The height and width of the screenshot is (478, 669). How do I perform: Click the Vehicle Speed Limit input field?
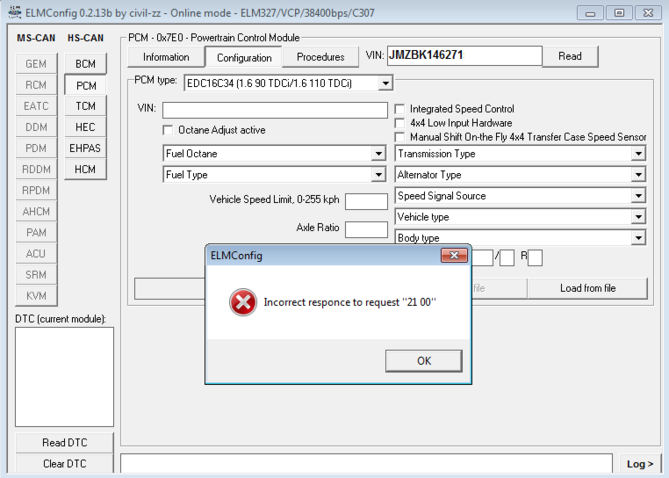pyautogui.click(x=366, y=201)
